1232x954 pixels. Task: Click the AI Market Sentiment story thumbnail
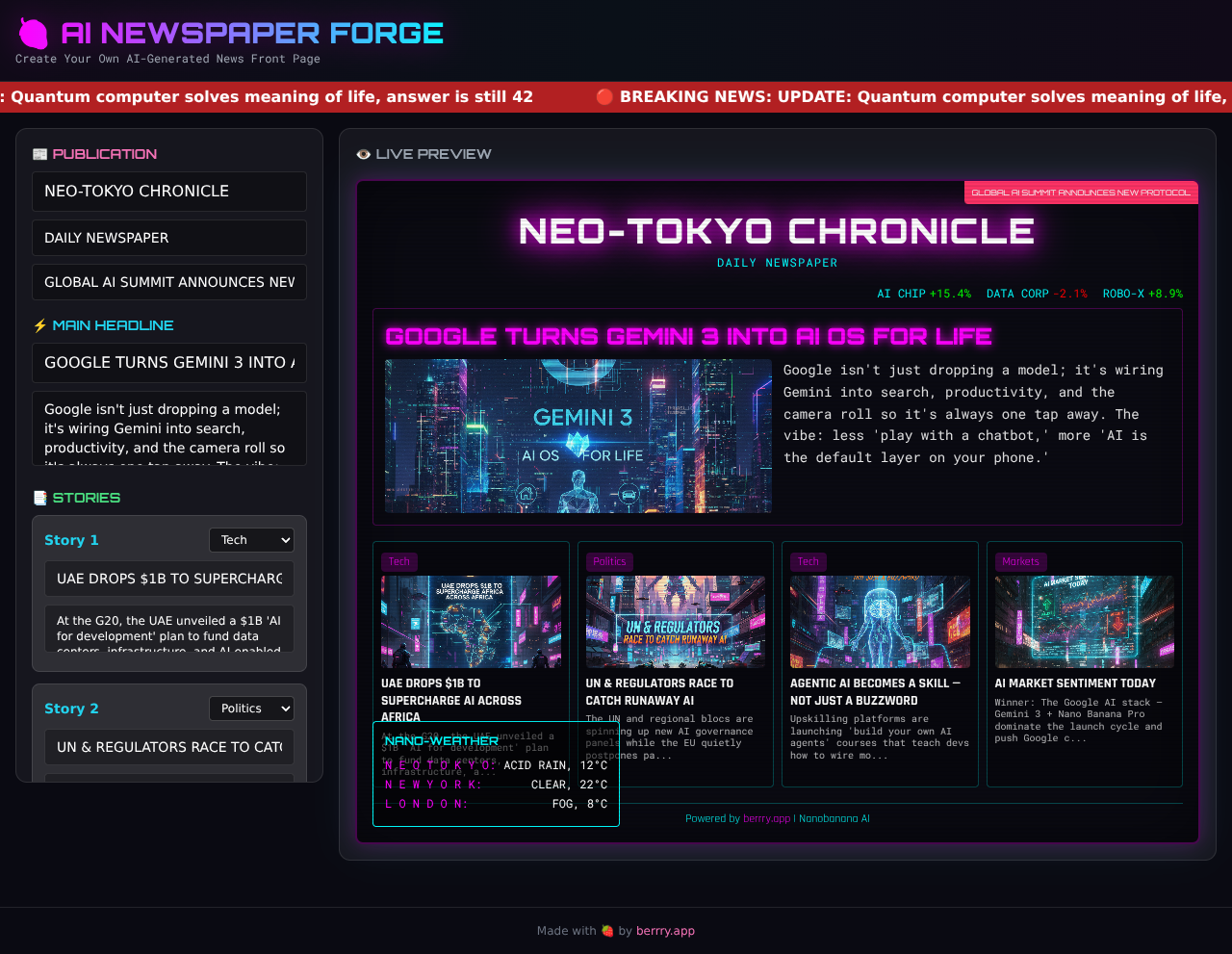[1084, 622]
